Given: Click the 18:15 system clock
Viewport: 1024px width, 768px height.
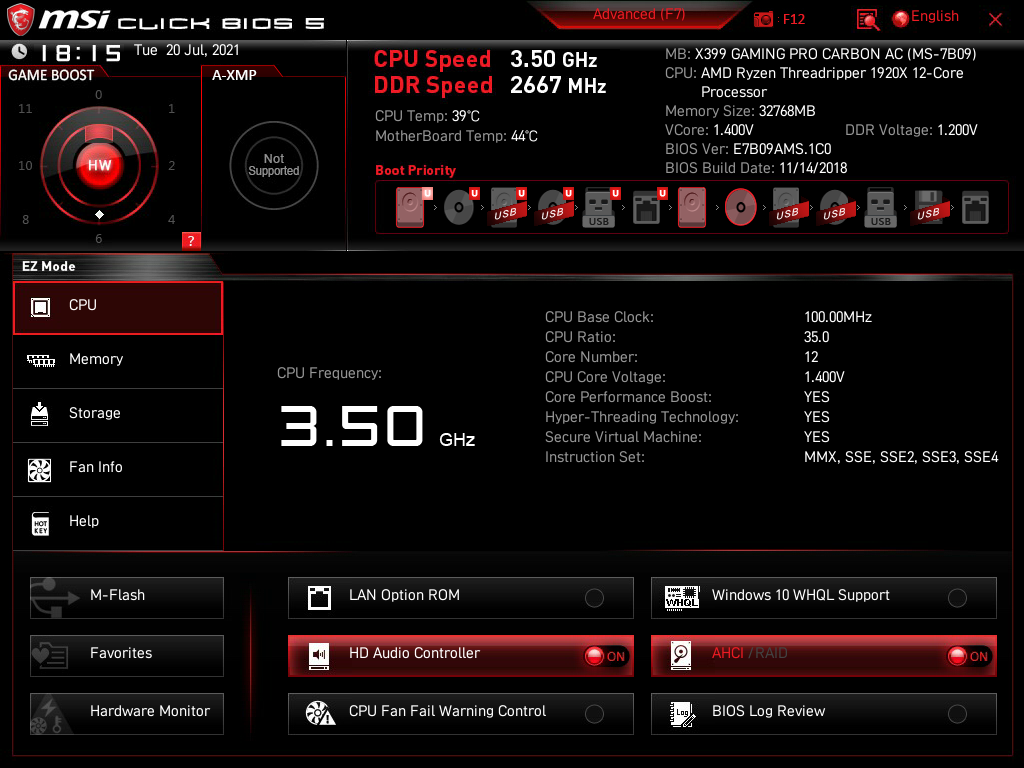Looking at the screenshot, I should pos(81,52).
